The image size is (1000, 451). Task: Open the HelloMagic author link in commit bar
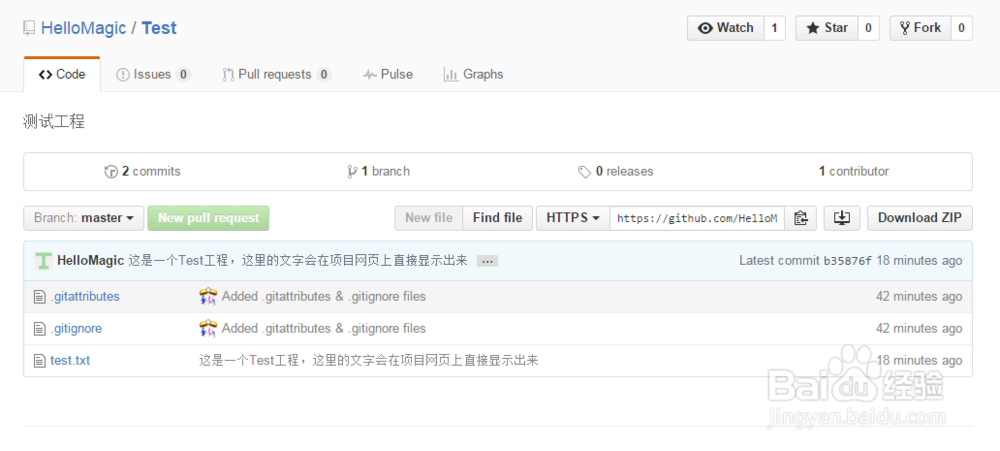[91, 261]
